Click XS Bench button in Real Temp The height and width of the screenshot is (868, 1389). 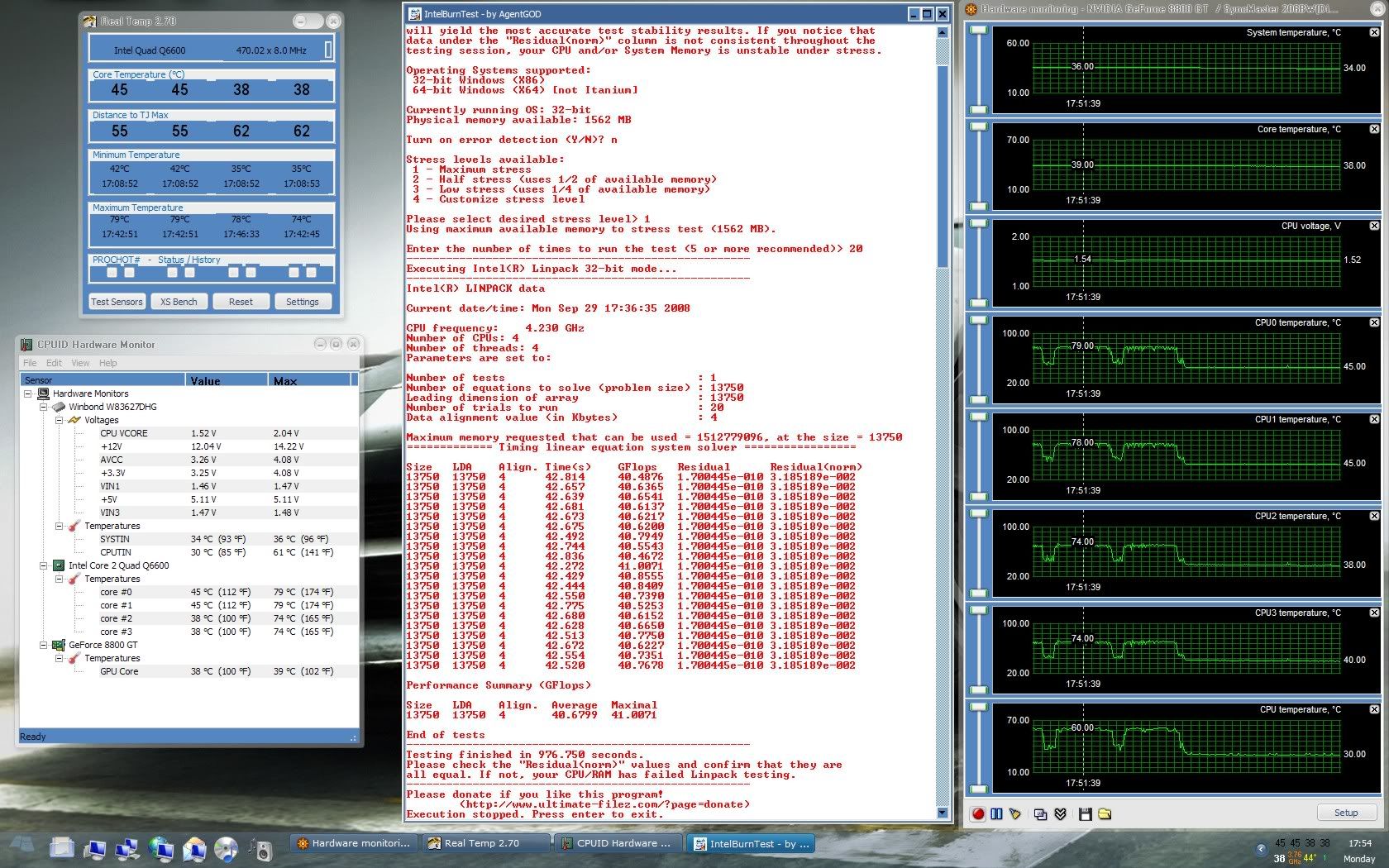pos(179,302)
